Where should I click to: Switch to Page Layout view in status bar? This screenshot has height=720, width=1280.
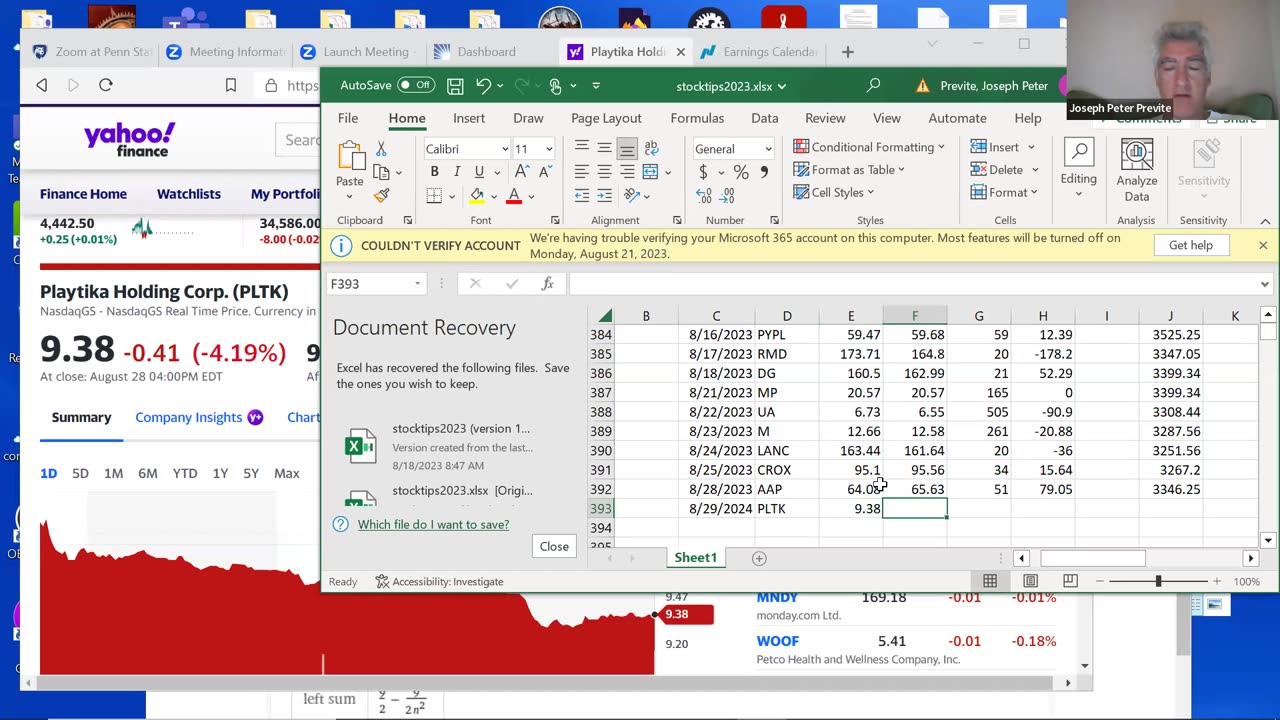[x=1030, y=581]
